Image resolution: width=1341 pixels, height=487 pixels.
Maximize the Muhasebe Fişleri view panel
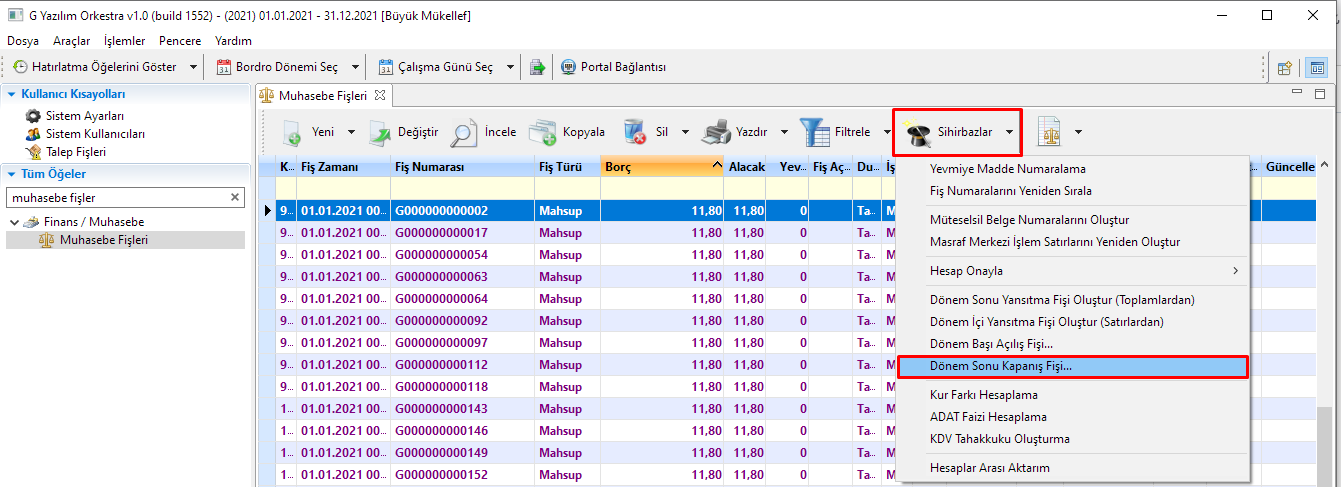pyautogui.click(x=1320, y=94)
